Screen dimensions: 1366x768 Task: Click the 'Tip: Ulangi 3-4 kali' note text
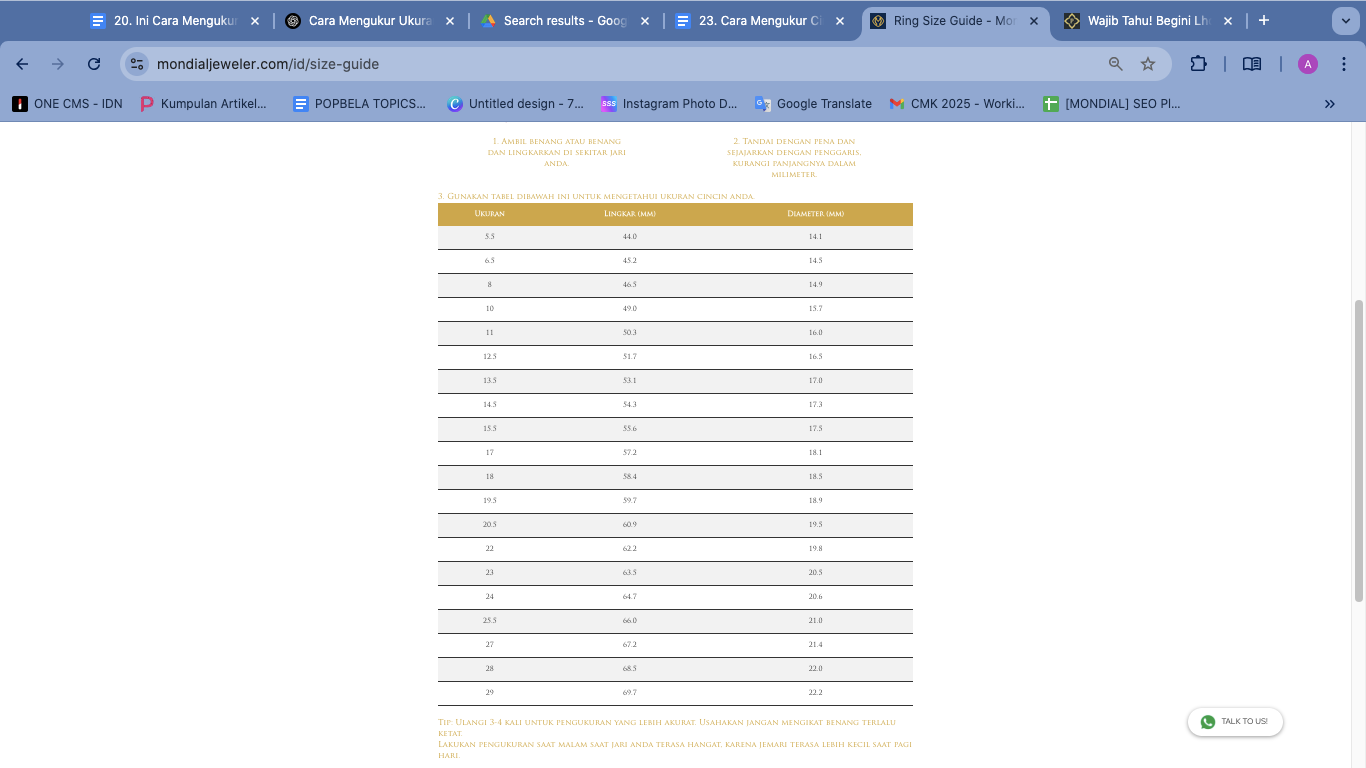[x=667, y=727]
